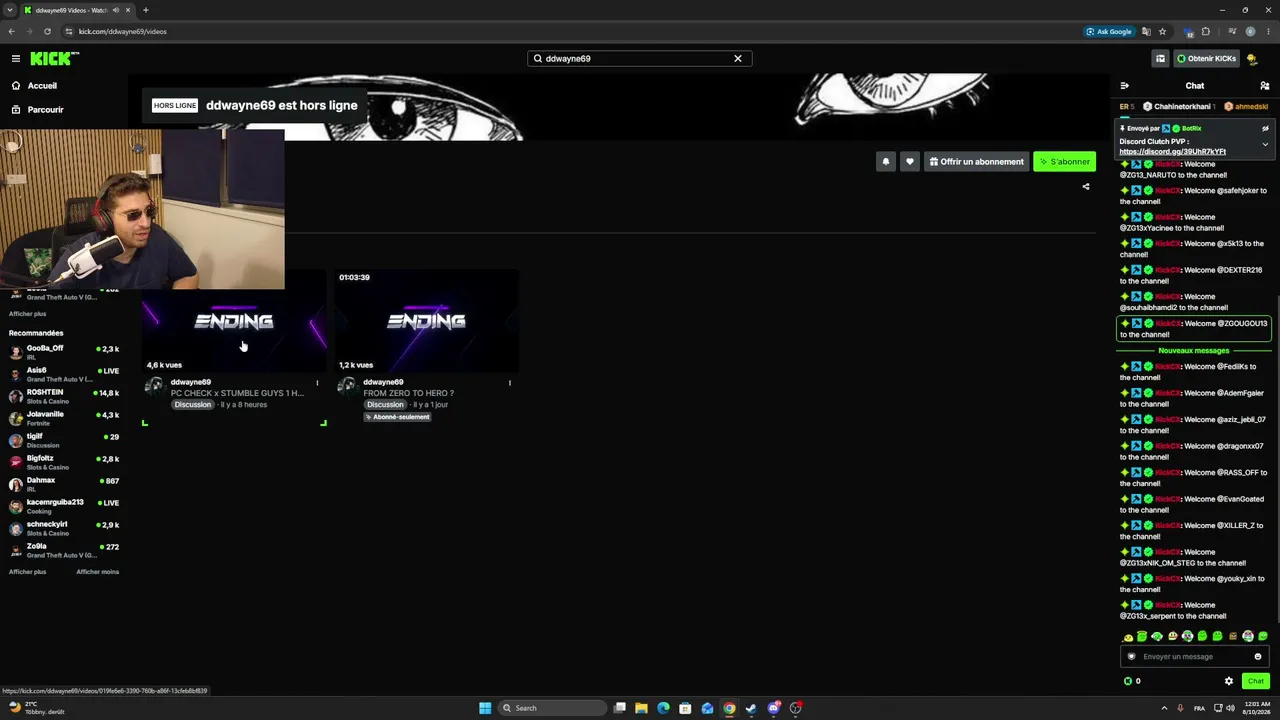Open the PC CHECK x STUMBLE GUYS video thumbnail

click(x=234, y=321)
